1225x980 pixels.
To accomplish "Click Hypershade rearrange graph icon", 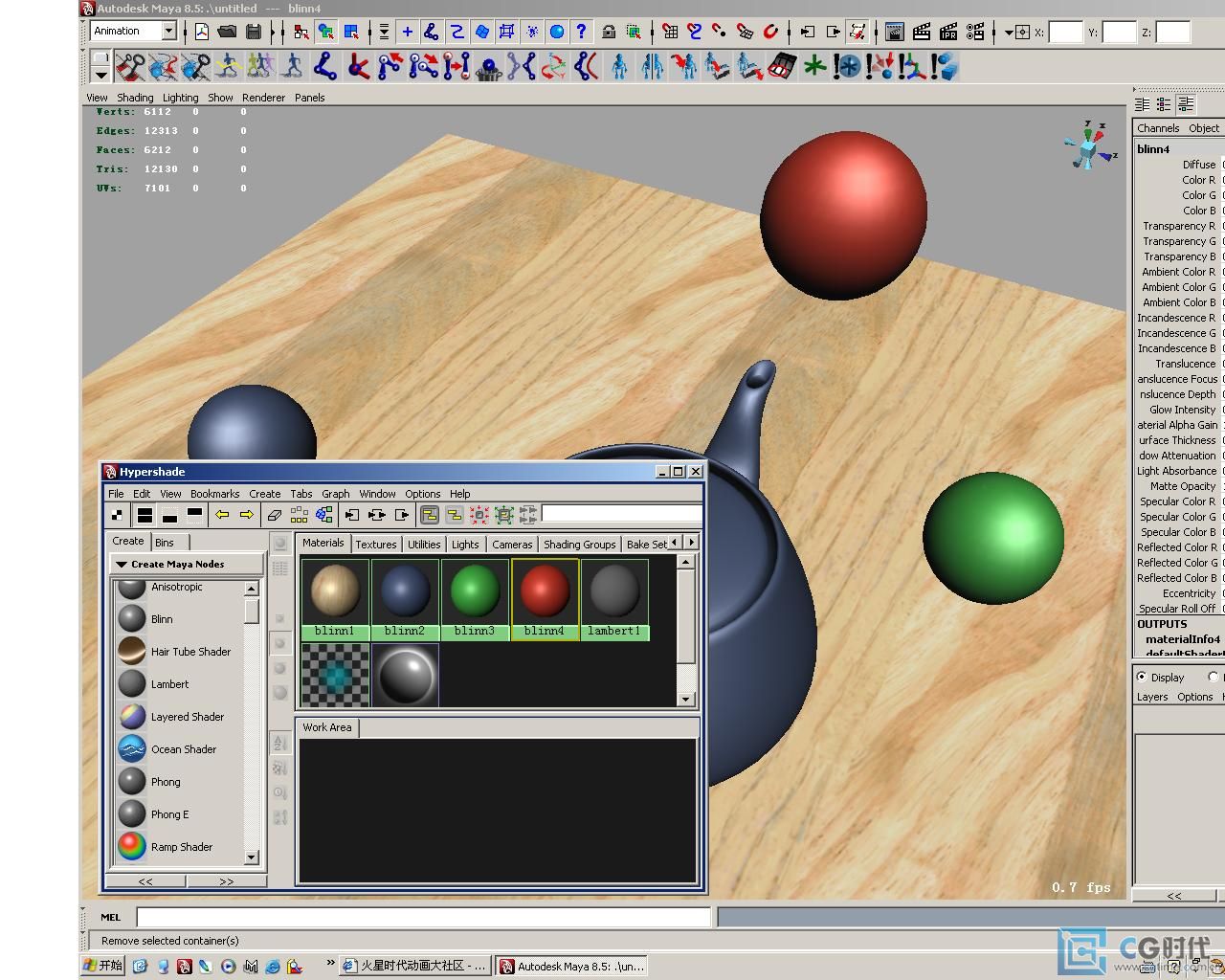I will tap(300, 515).
